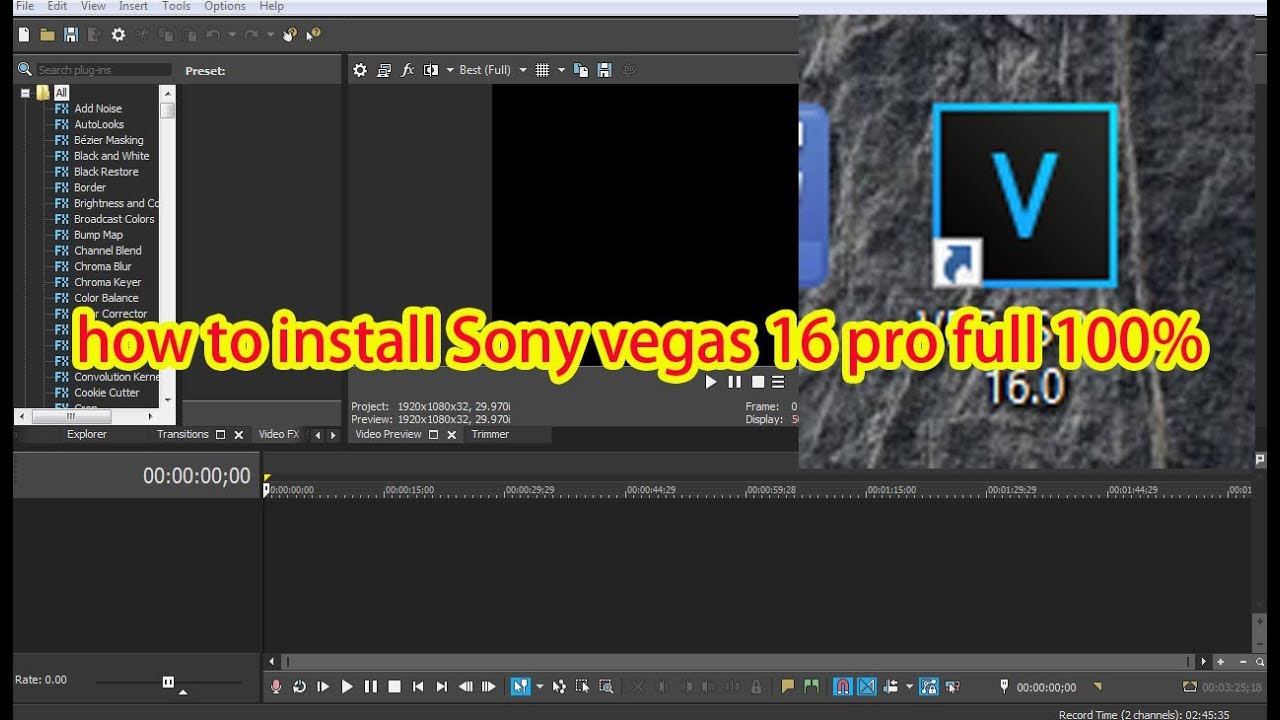
Task: Create a new project from the toolbar
Action: click(x=24, y=35)
